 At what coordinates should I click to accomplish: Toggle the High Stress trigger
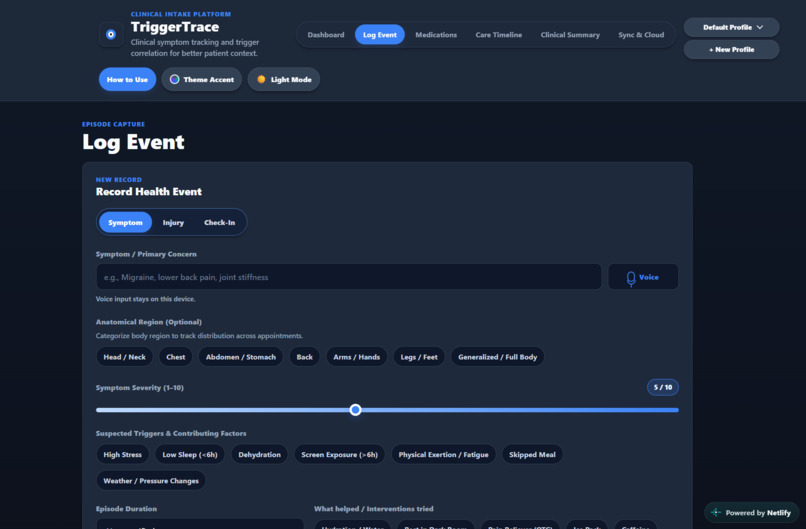(122, 454)
